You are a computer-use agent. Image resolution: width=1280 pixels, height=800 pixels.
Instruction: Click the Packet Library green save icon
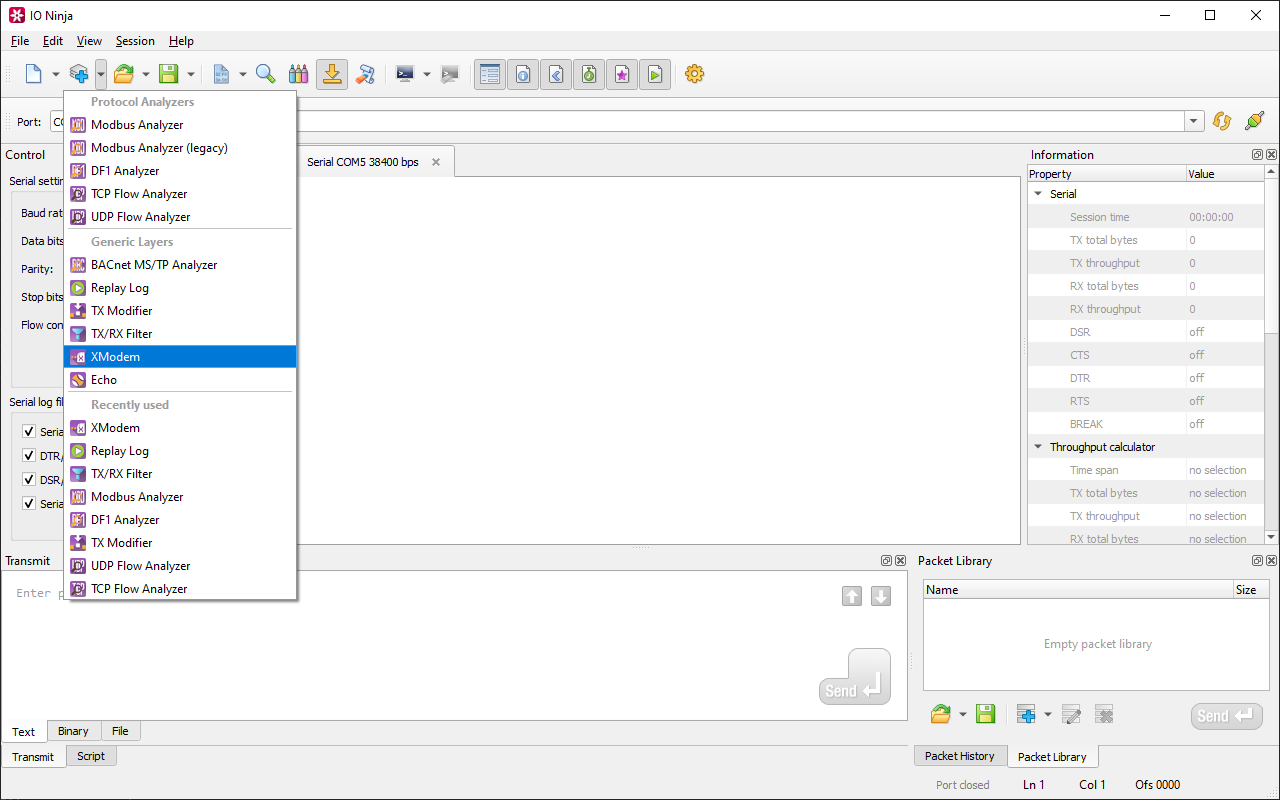pos(985,714)
